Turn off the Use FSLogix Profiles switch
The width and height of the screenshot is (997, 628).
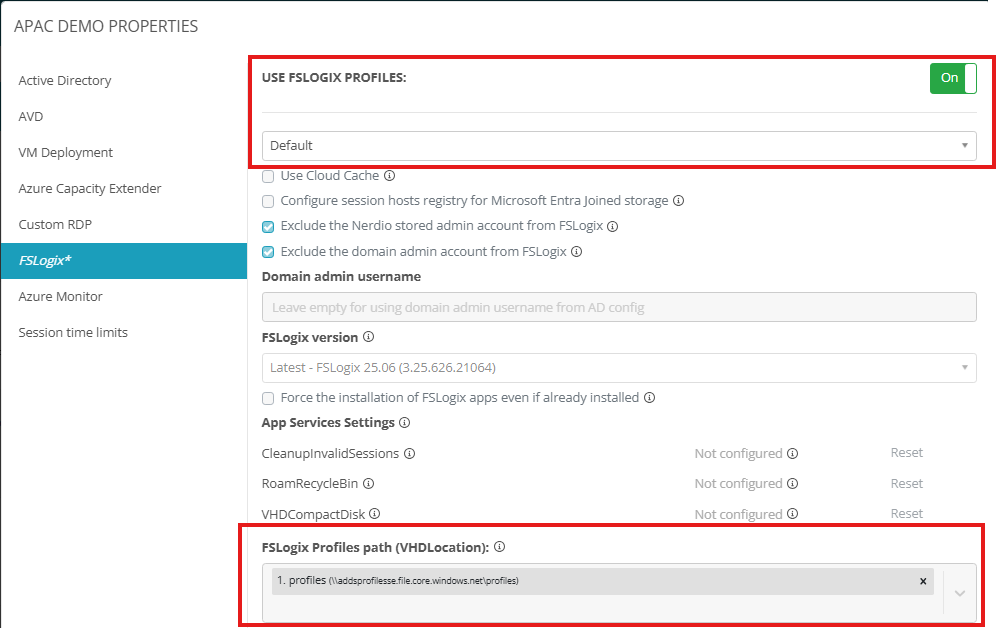[x=952, y=78]
